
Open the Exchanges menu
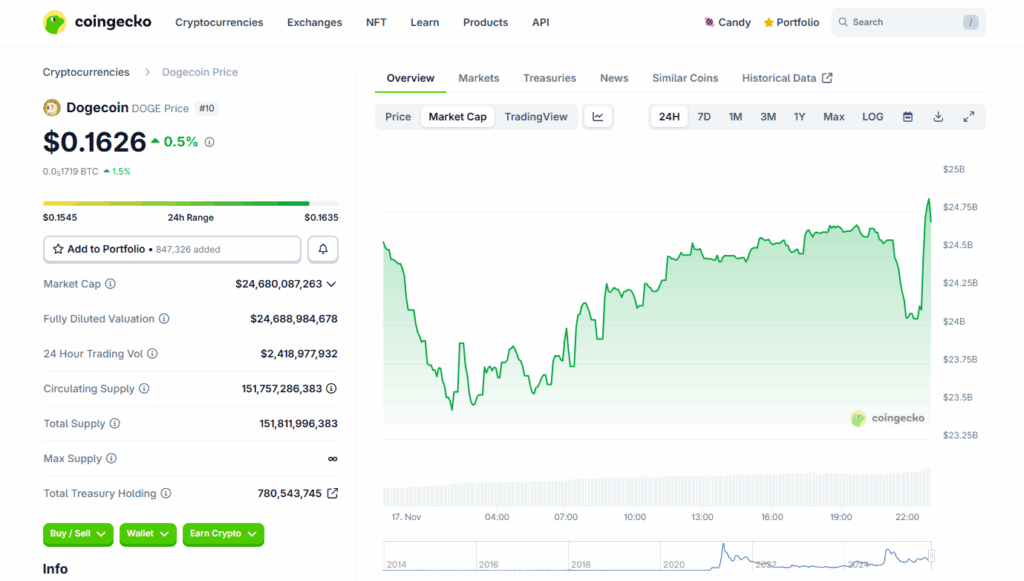click(x=314, y=22)
